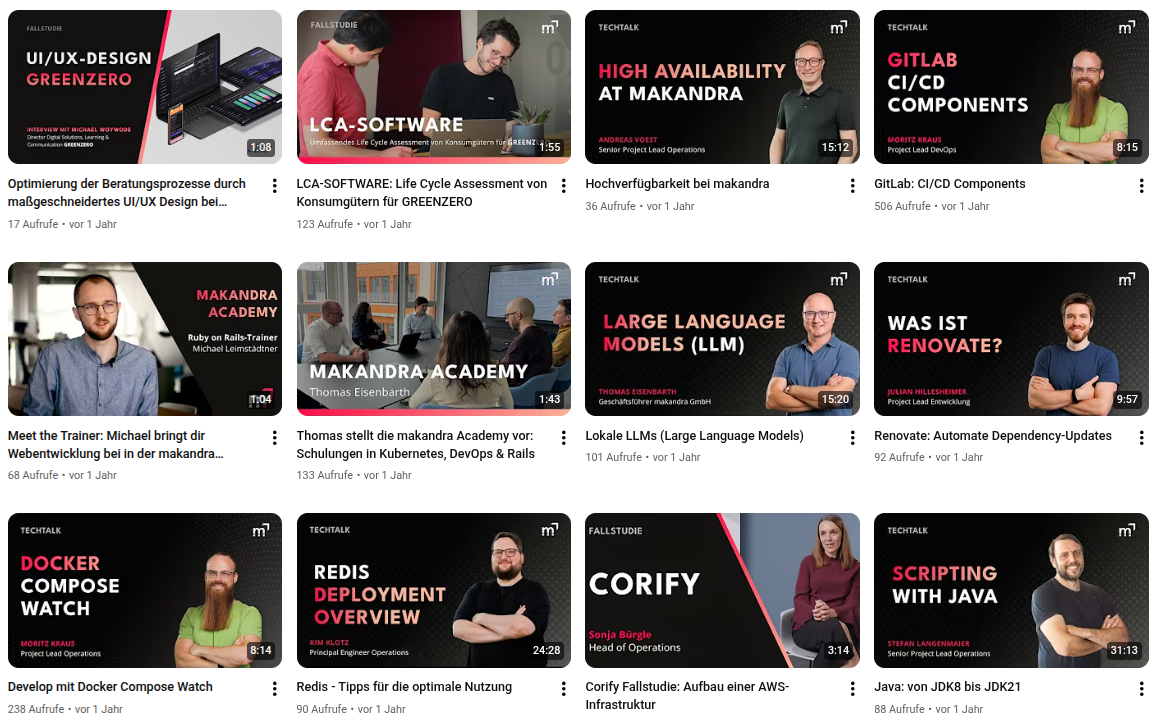Click the Redis - Tipps für die optimale Nutzung title
The height and width of the screenshot is (722, 1160).
pyautogui.click(x=404, y=687)
